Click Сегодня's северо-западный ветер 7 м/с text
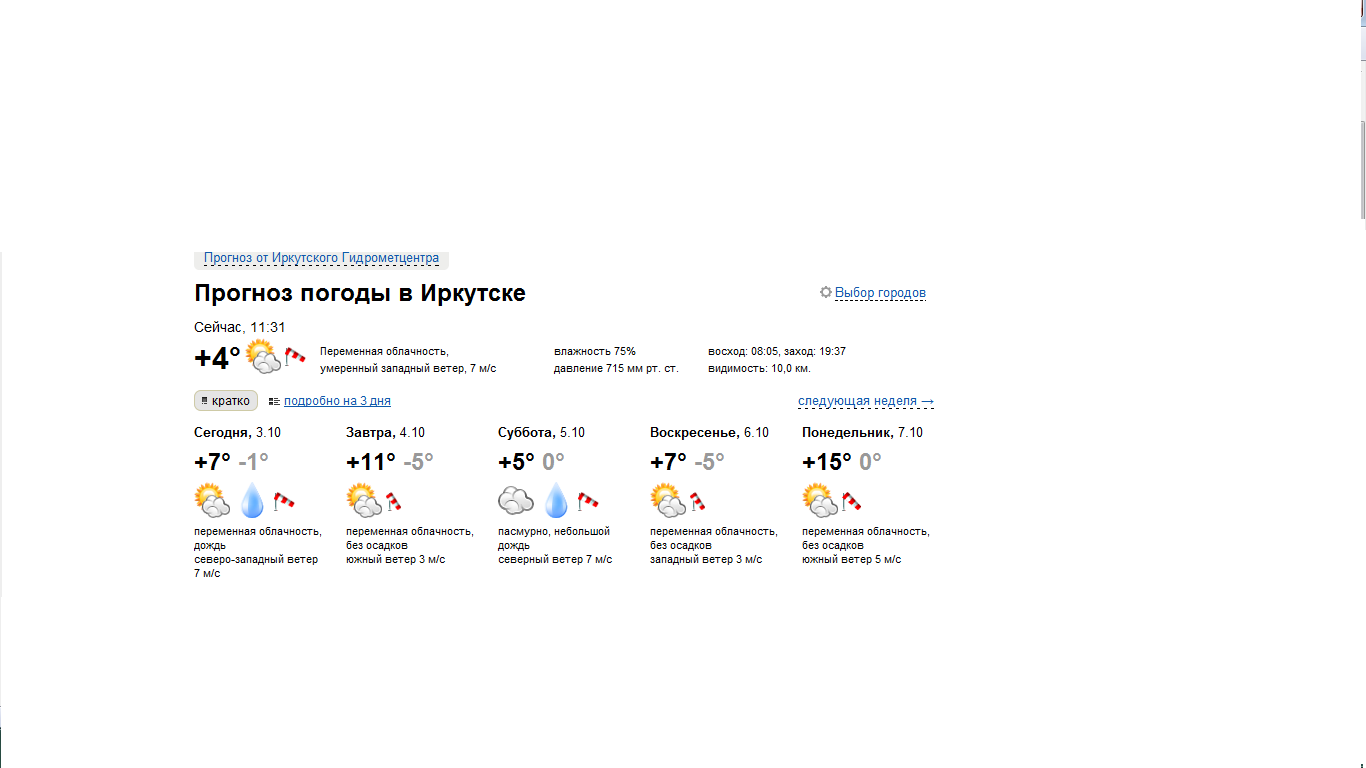1366x768 pixels. [x=256, y=566]
